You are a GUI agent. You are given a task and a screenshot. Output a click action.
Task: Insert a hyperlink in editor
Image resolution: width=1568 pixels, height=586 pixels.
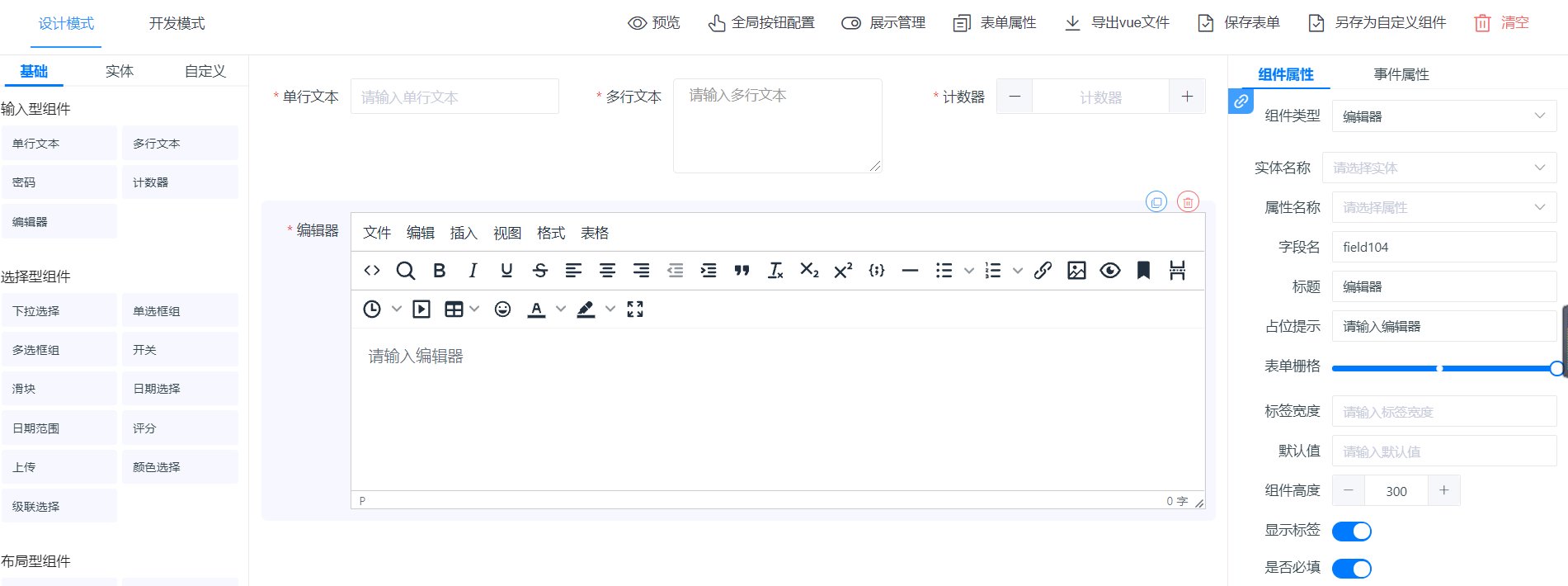[1043, 271]
